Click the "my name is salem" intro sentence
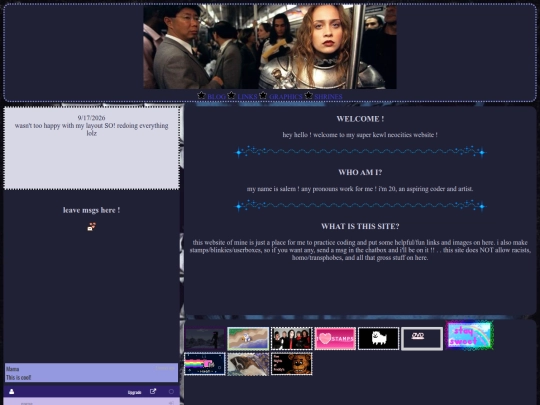The width and height of the screenshot is (540, 405). [360, 189]
